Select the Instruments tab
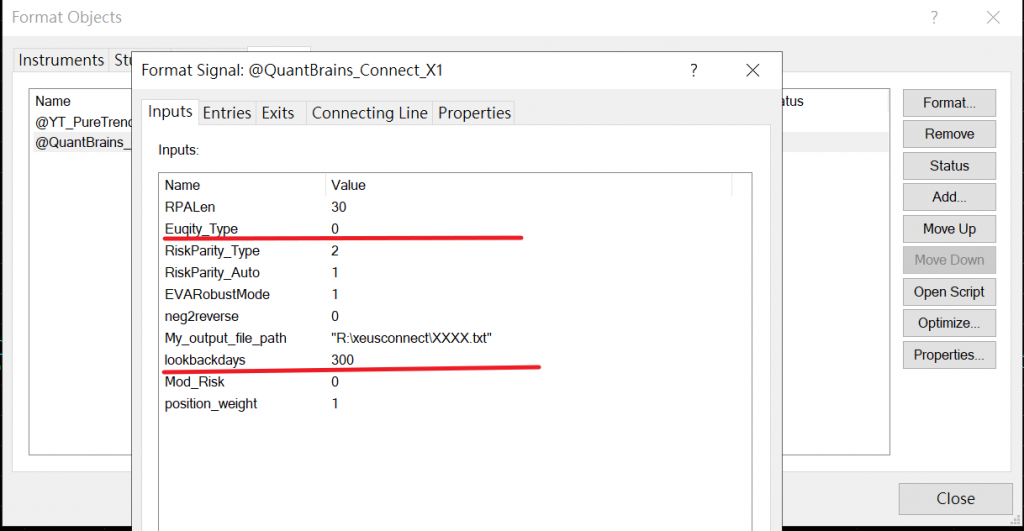Screen dimensions: 1024x531 coord(61,60)
